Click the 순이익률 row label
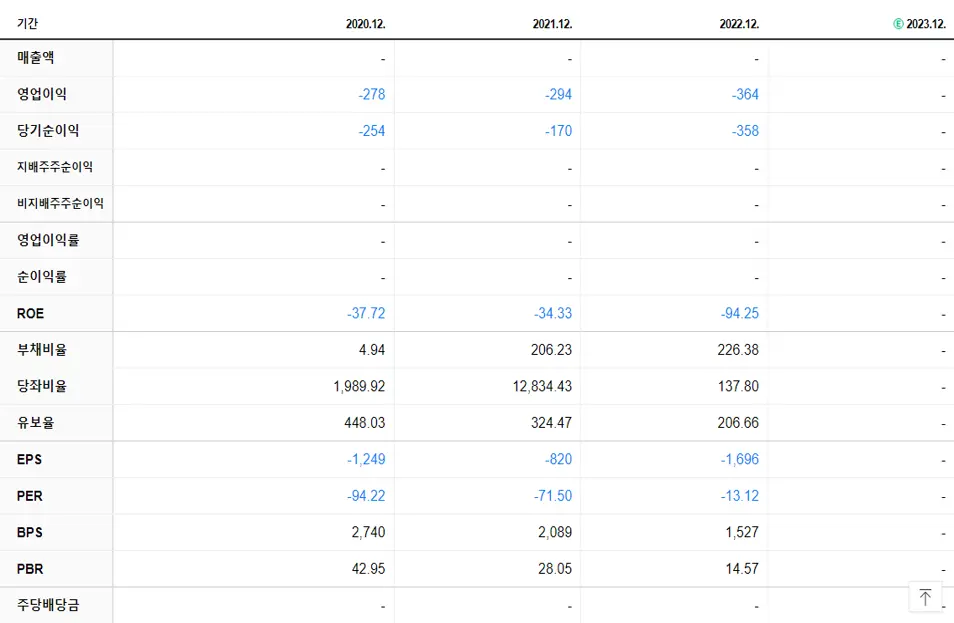 [x=42, y=276]
